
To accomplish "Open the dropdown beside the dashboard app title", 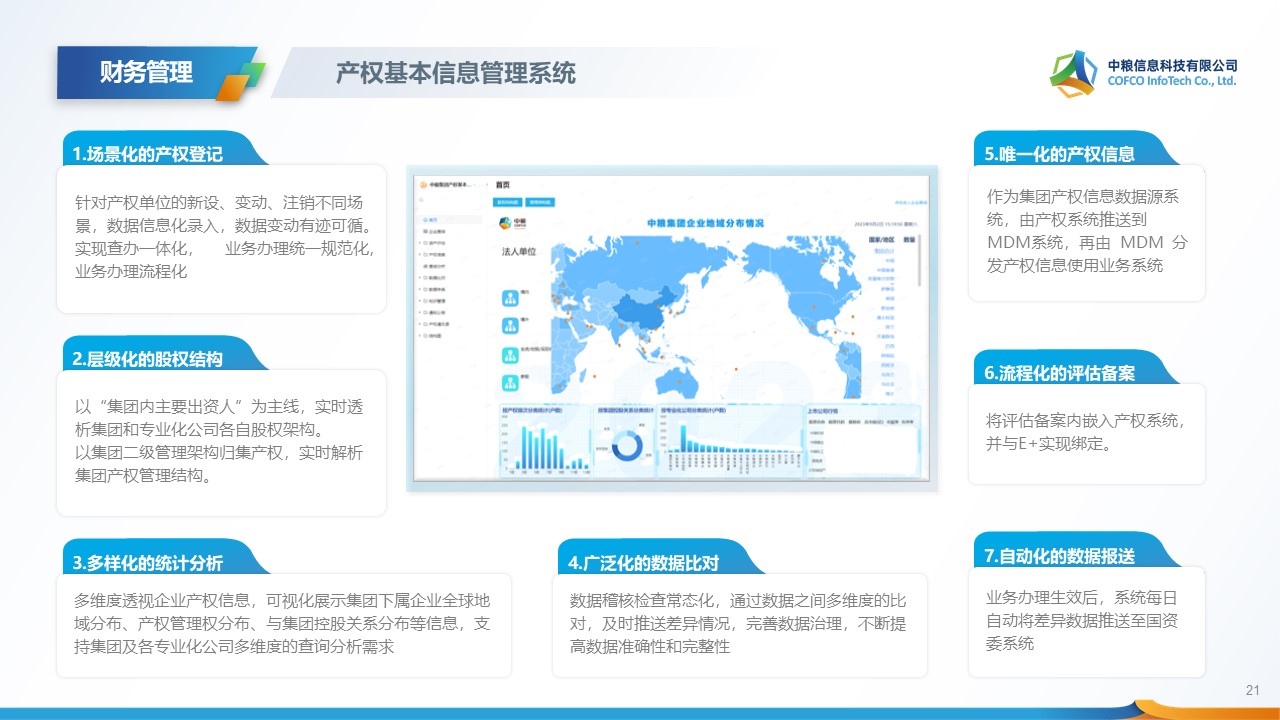I will (x=487, y=185).
